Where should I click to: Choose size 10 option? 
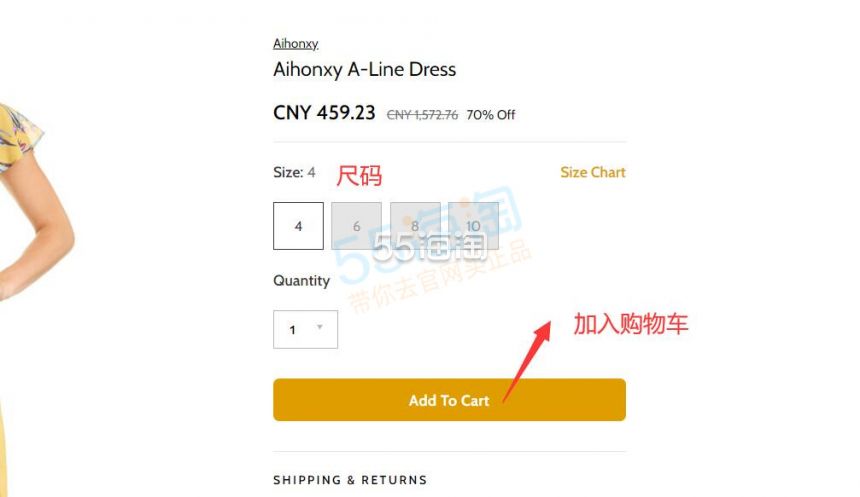(473, 226)
